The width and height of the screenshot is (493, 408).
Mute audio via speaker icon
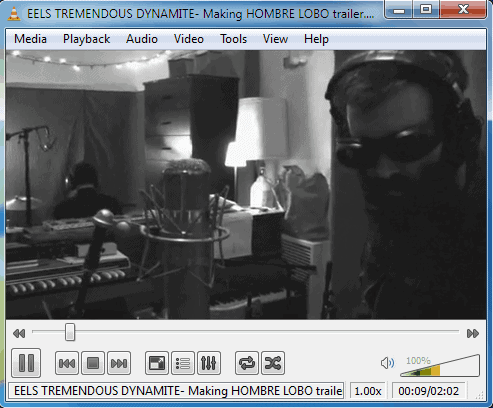point(387,363)
